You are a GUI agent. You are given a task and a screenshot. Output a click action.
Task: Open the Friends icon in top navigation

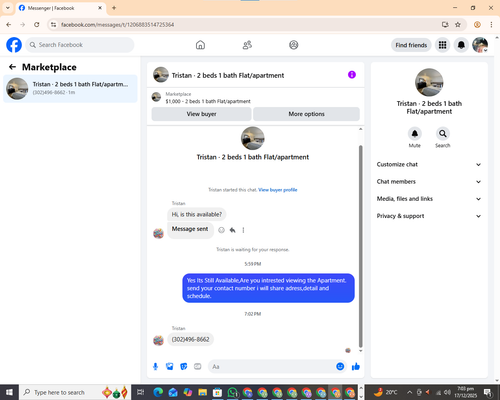[x=247, y=45]
